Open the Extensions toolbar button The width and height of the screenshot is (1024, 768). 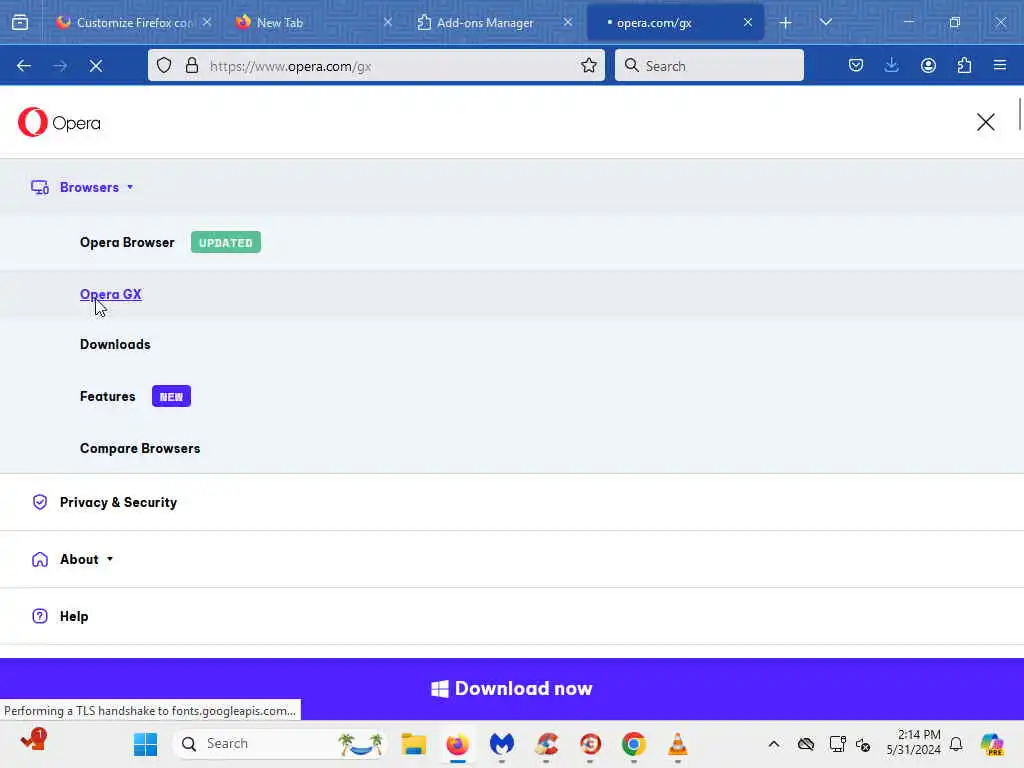point(964,65)
